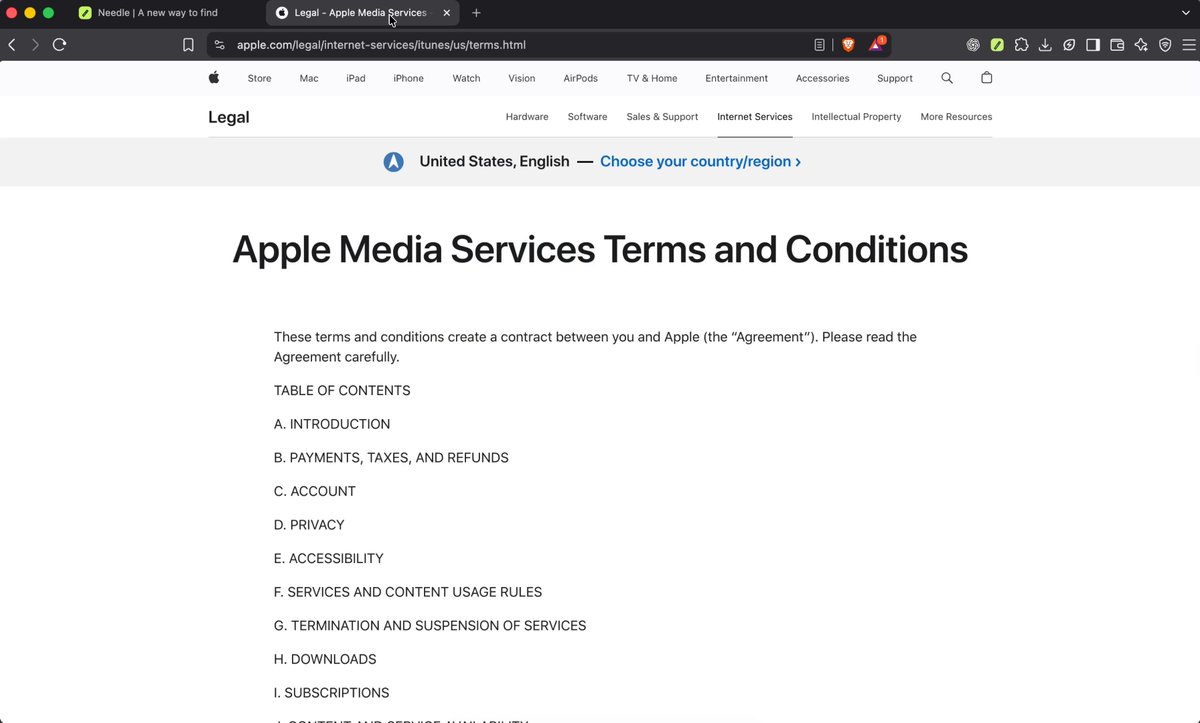
Task: Open Brave Shields lion icon
Action: [848, 45]
